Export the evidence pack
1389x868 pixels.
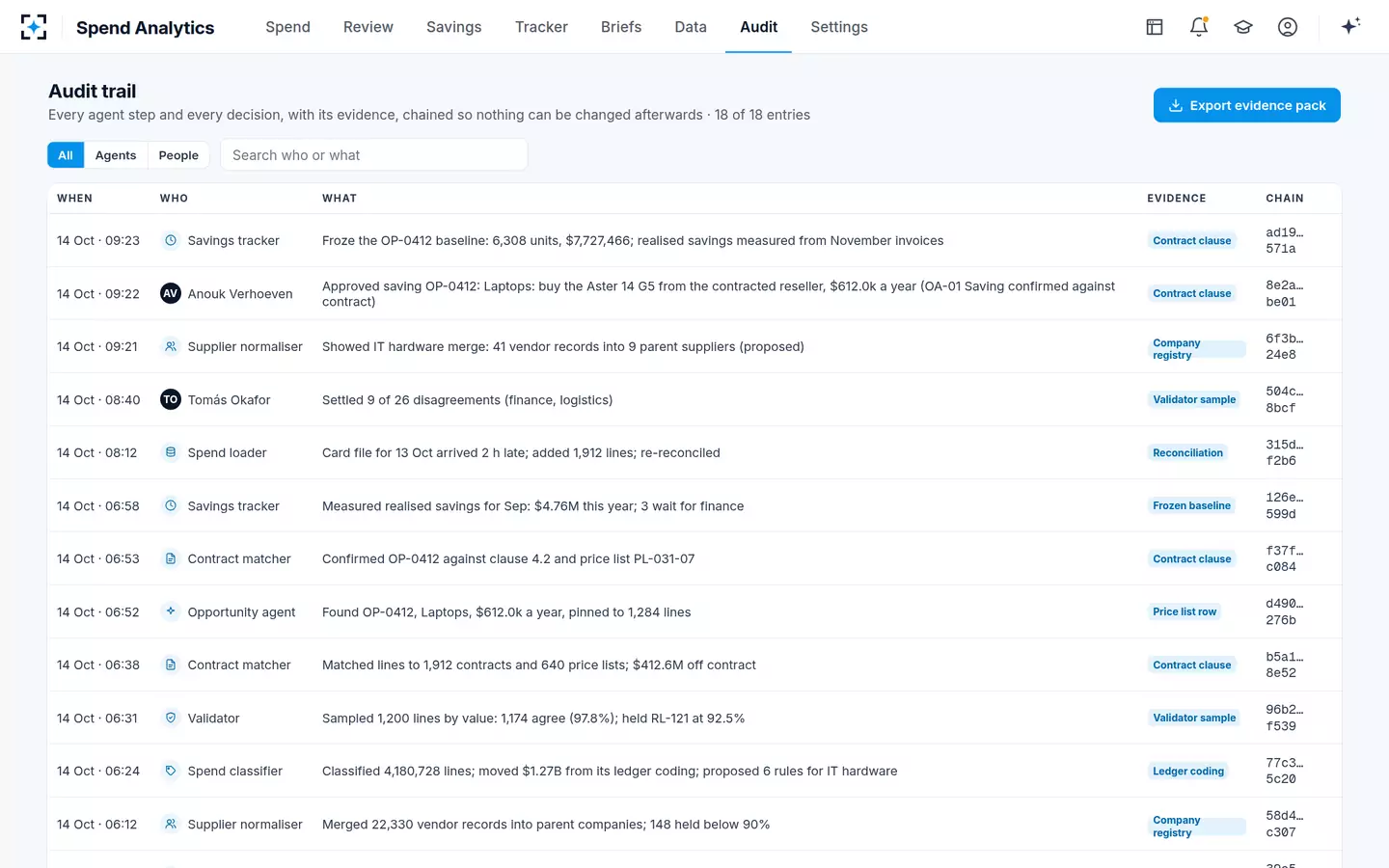pos(1247,105)
